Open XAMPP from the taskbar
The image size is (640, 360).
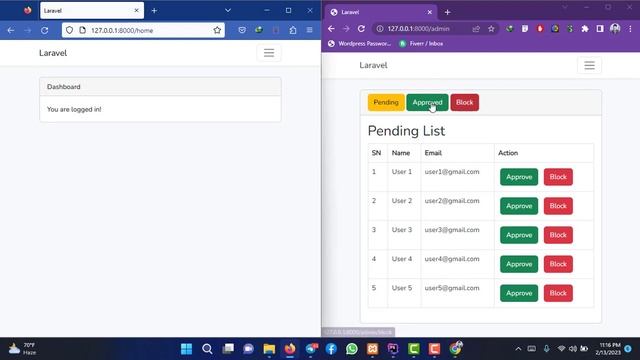[x=372, y=349]
